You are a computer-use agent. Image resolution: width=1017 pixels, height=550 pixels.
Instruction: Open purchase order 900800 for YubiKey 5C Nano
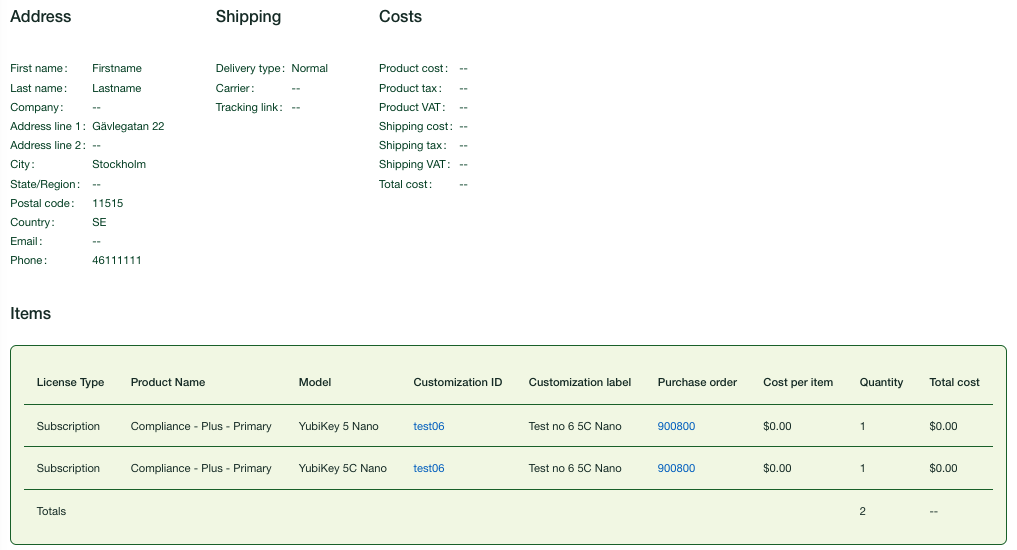point(676,468)
